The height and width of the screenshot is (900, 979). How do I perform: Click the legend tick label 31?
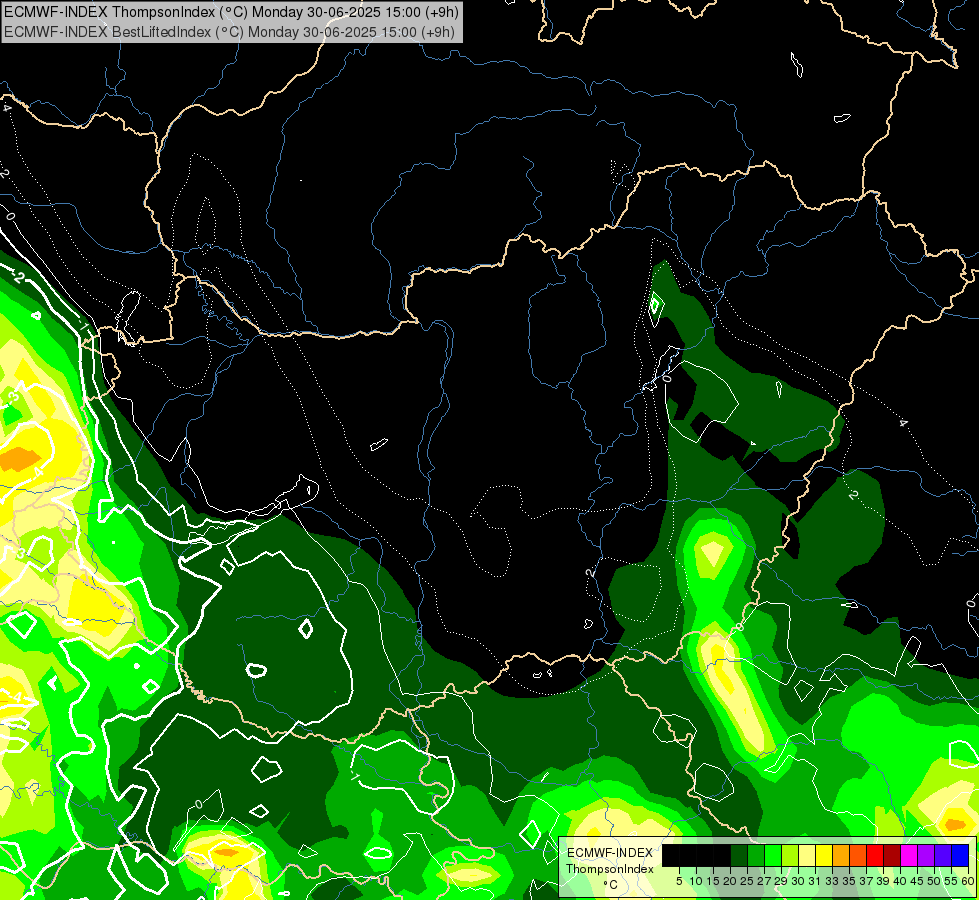click(815, 881)
